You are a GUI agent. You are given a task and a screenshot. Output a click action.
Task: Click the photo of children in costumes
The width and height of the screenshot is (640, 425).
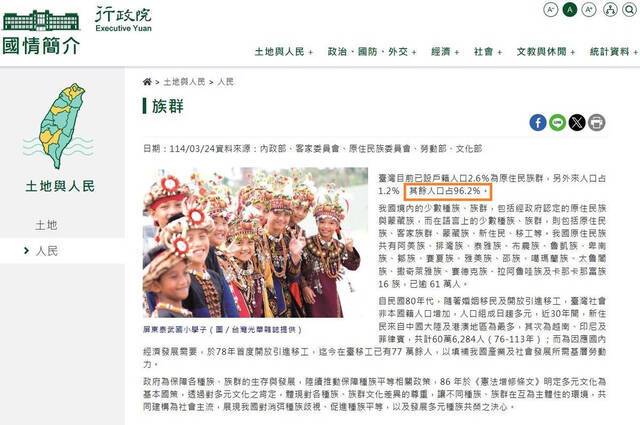point(255,243)
